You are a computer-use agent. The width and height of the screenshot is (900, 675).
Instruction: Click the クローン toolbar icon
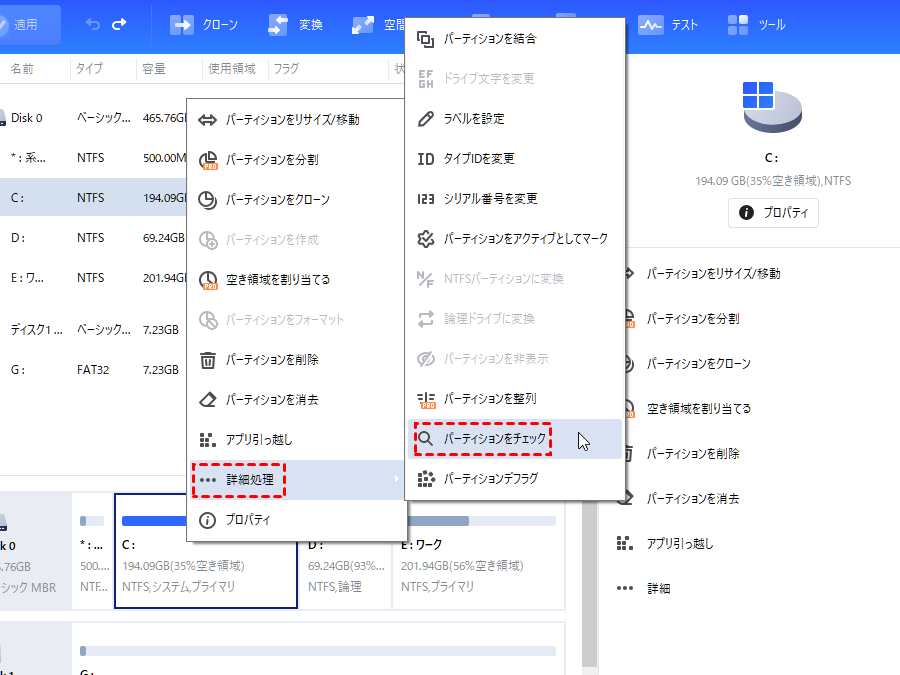(x=181, y=24)
